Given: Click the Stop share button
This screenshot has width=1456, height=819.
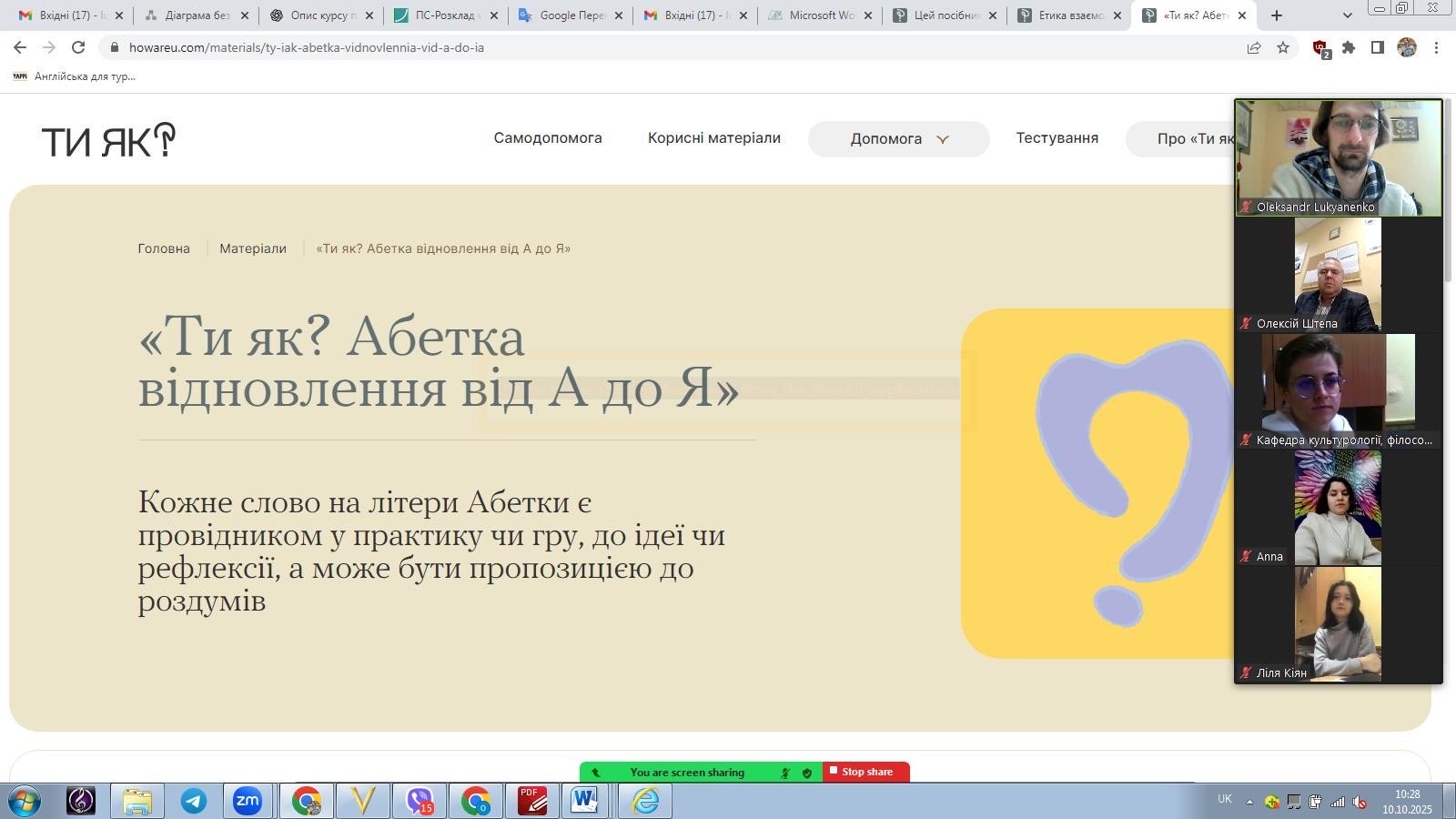Looking at the screenshot, I should click(x=865, y=772).
